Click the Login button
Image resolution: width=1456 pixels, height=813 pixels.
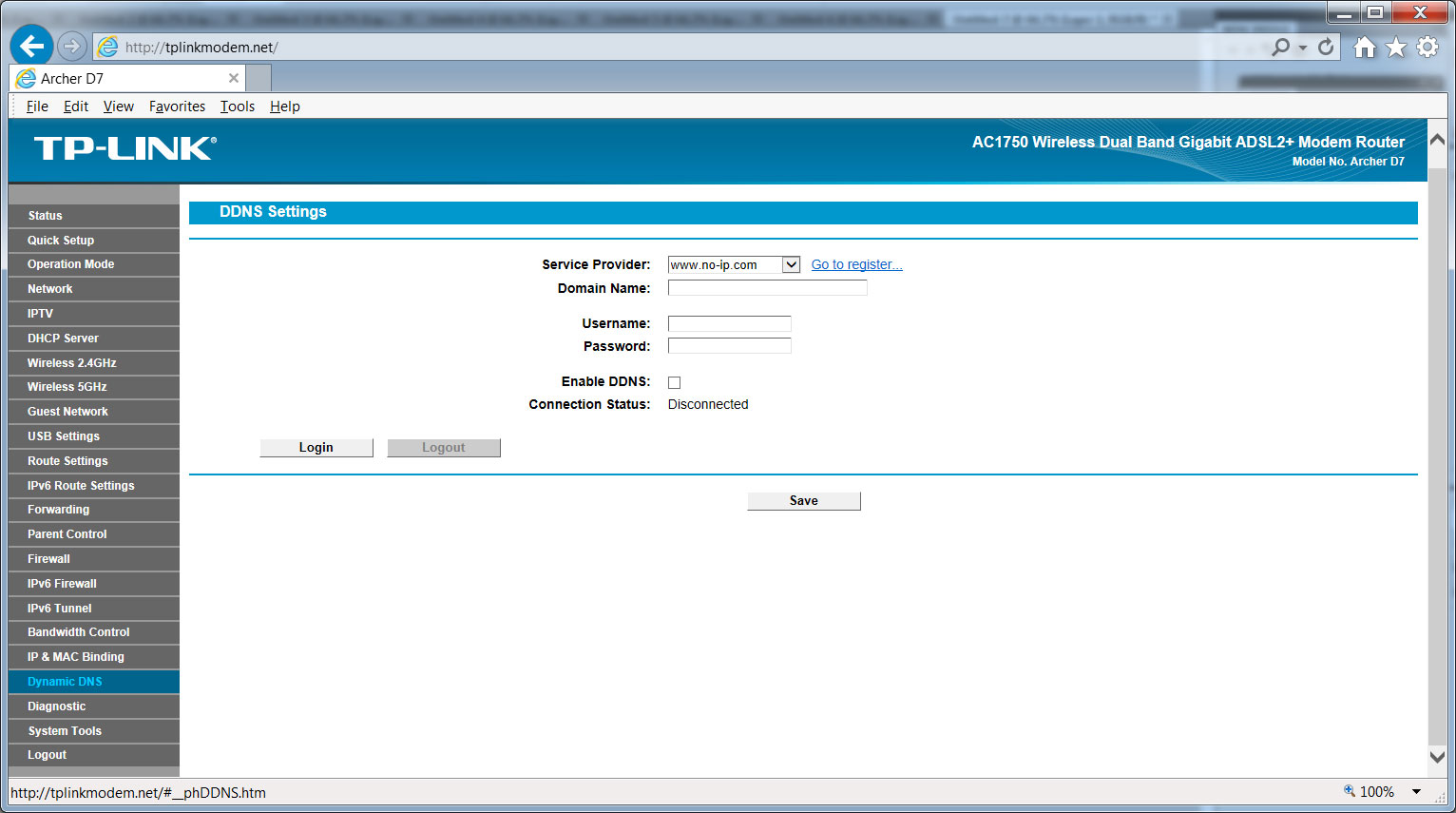point(316,448)
